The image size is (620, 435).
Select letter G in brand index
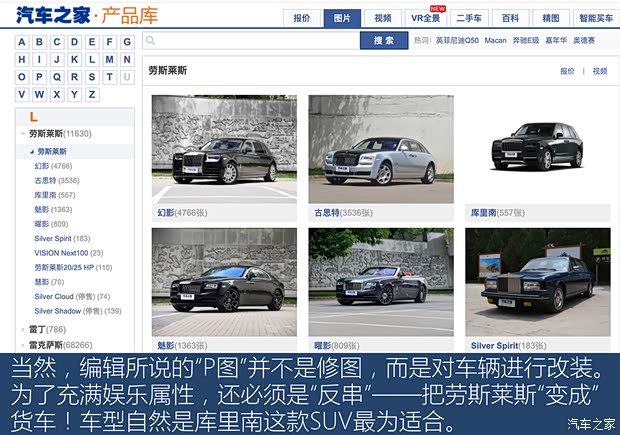coord(127,42)
